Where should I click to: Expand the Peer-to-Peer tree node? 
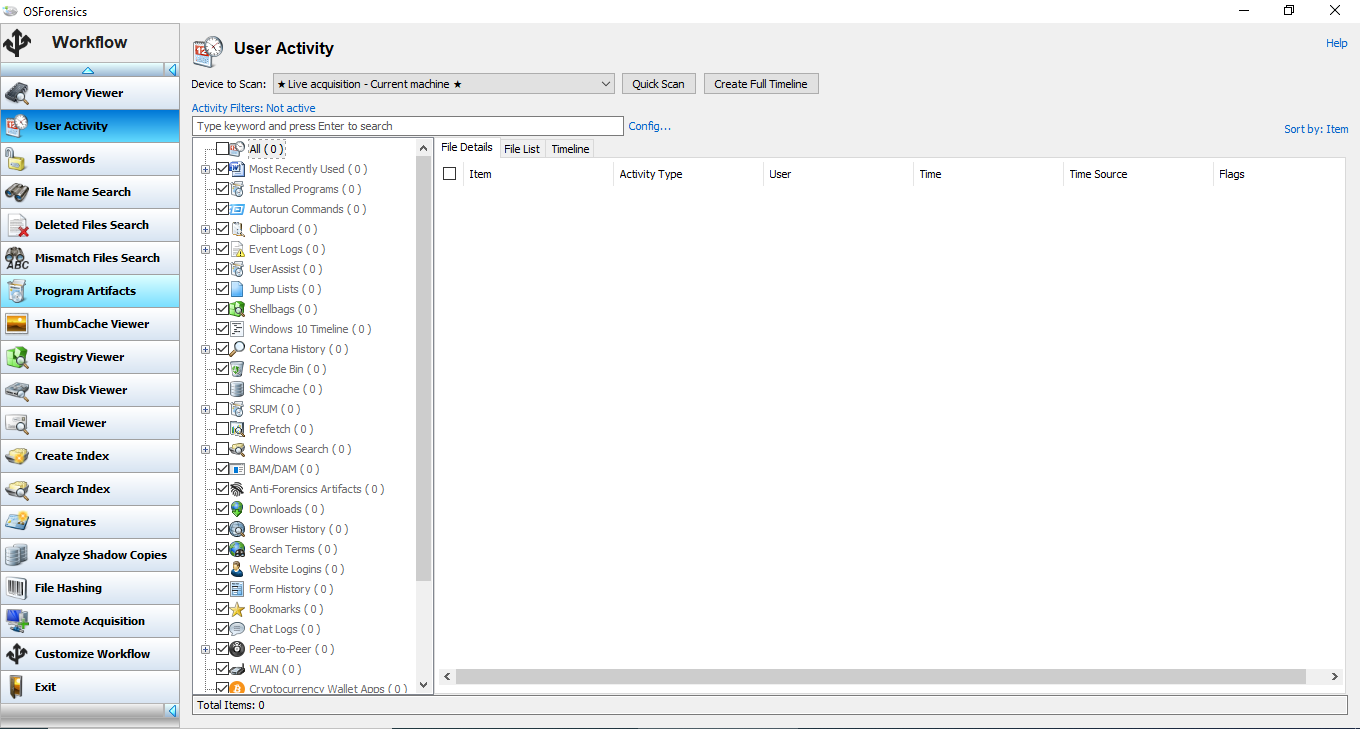coord(205,649)
